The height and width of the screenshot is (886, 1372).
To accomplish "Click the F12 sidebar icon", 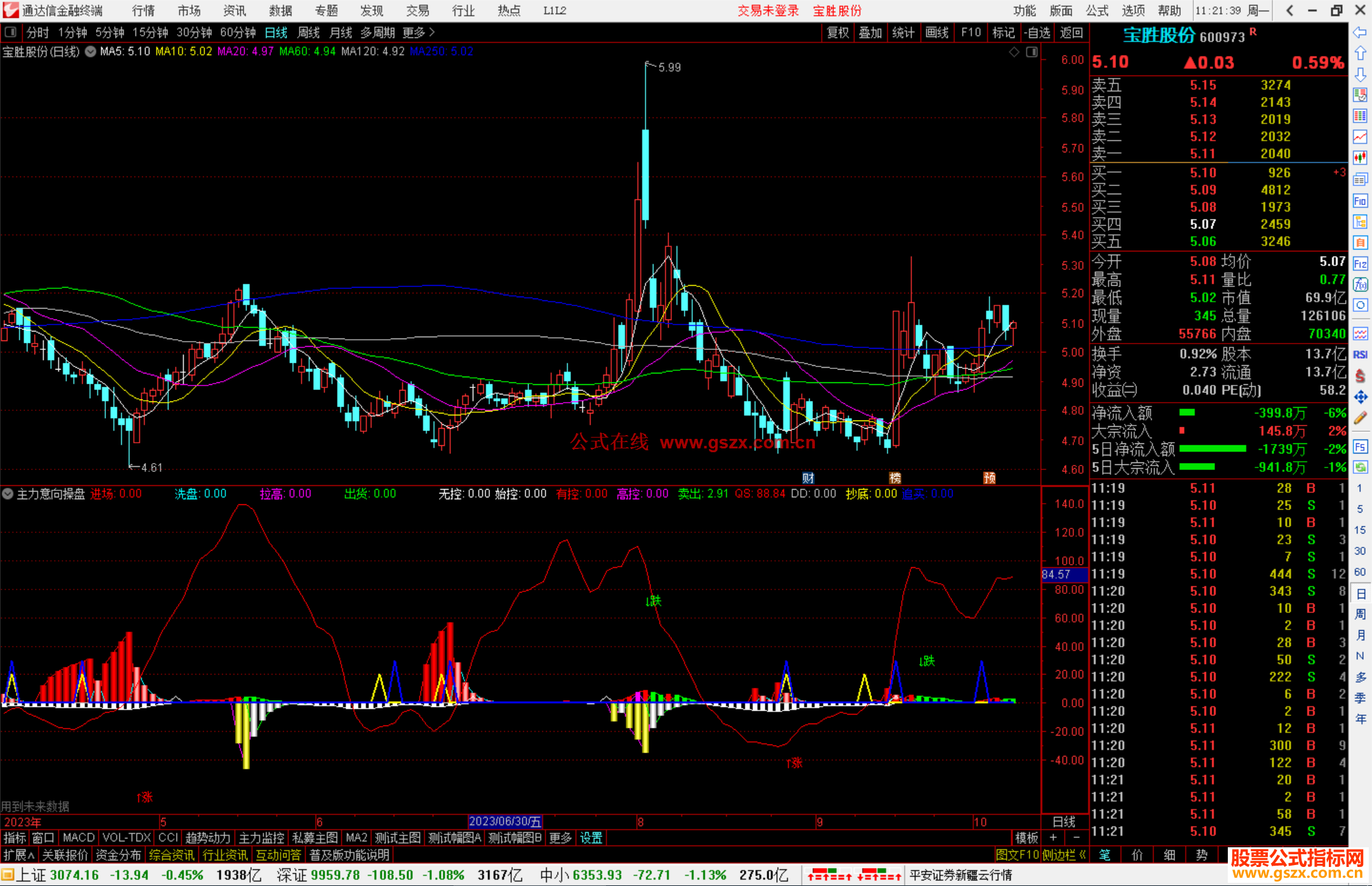I will tap(1360, 264).
